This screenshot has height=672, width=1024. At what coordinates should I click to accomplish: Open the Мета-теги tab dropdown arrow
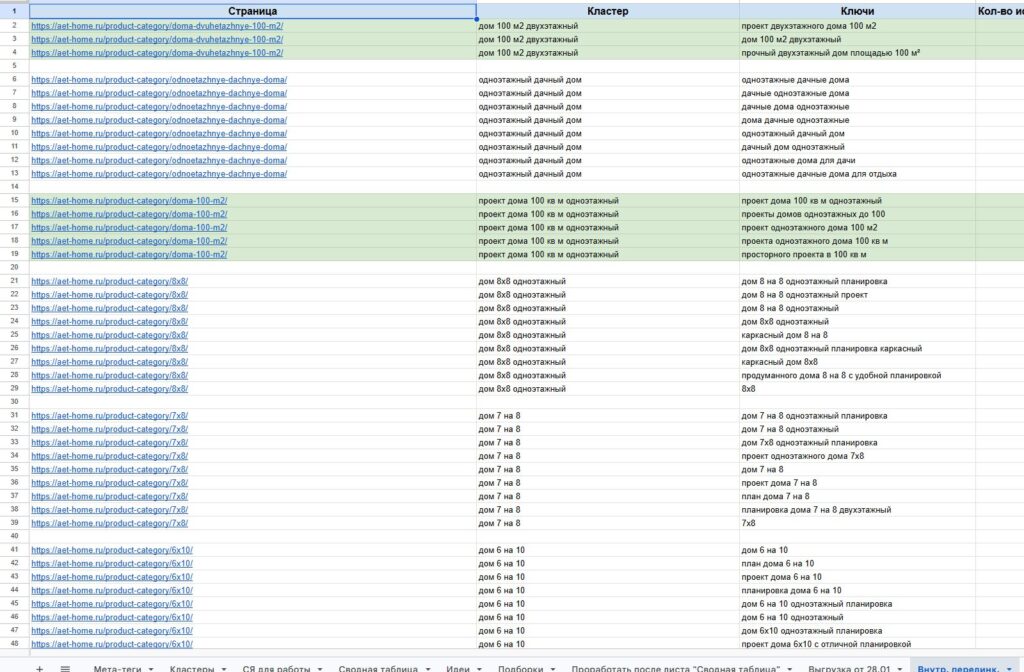tap(151, 669)
